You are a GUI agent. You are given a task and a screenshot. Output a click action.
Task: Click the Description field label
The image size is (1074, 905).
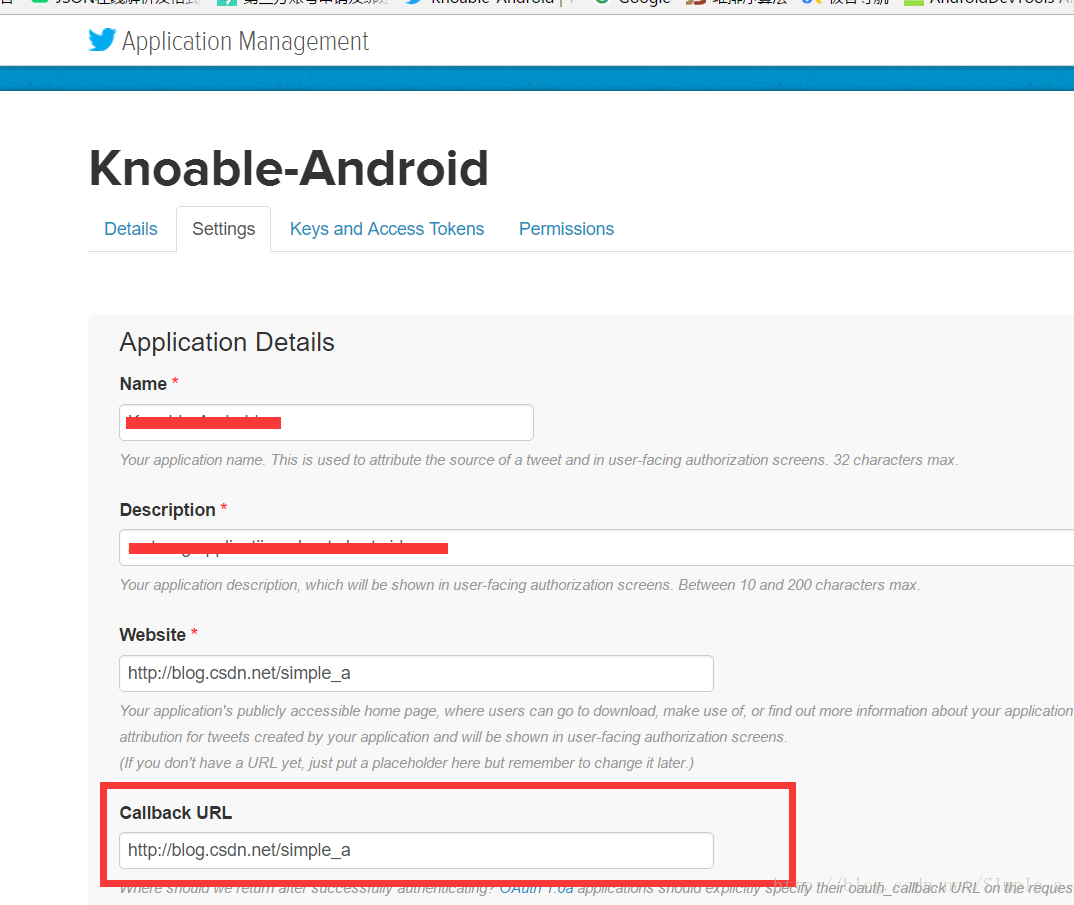tap(167, 510)
